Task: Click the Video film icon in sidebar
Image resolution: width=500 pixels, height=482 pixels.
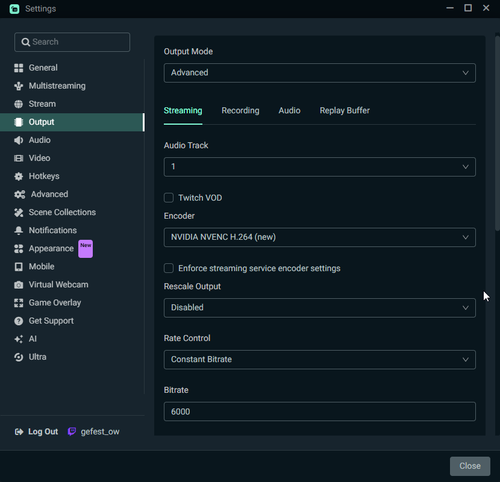Action: click(19, 158)
